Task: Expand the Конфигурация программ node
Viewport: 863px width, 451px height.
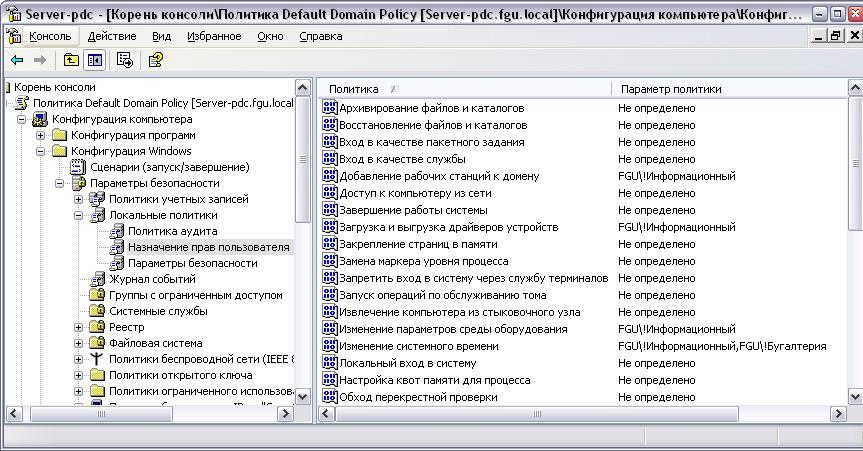Action: tap(42, 135)
